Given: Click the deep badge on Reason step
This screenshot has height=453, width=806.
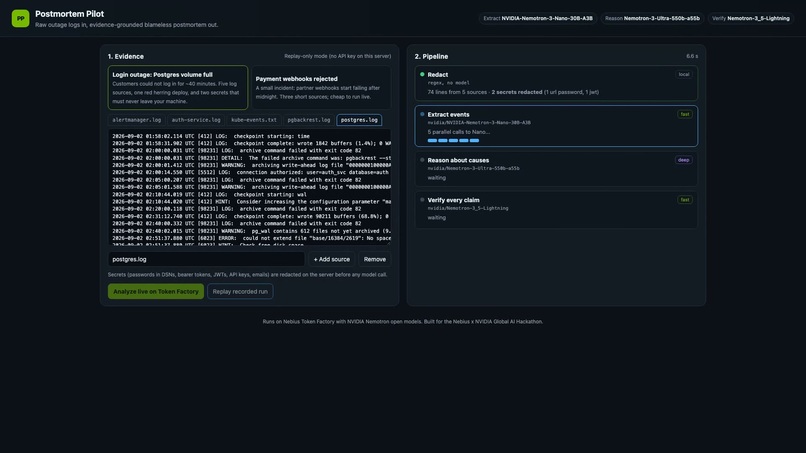Looking at the screenshot, I should pos(683,160).
